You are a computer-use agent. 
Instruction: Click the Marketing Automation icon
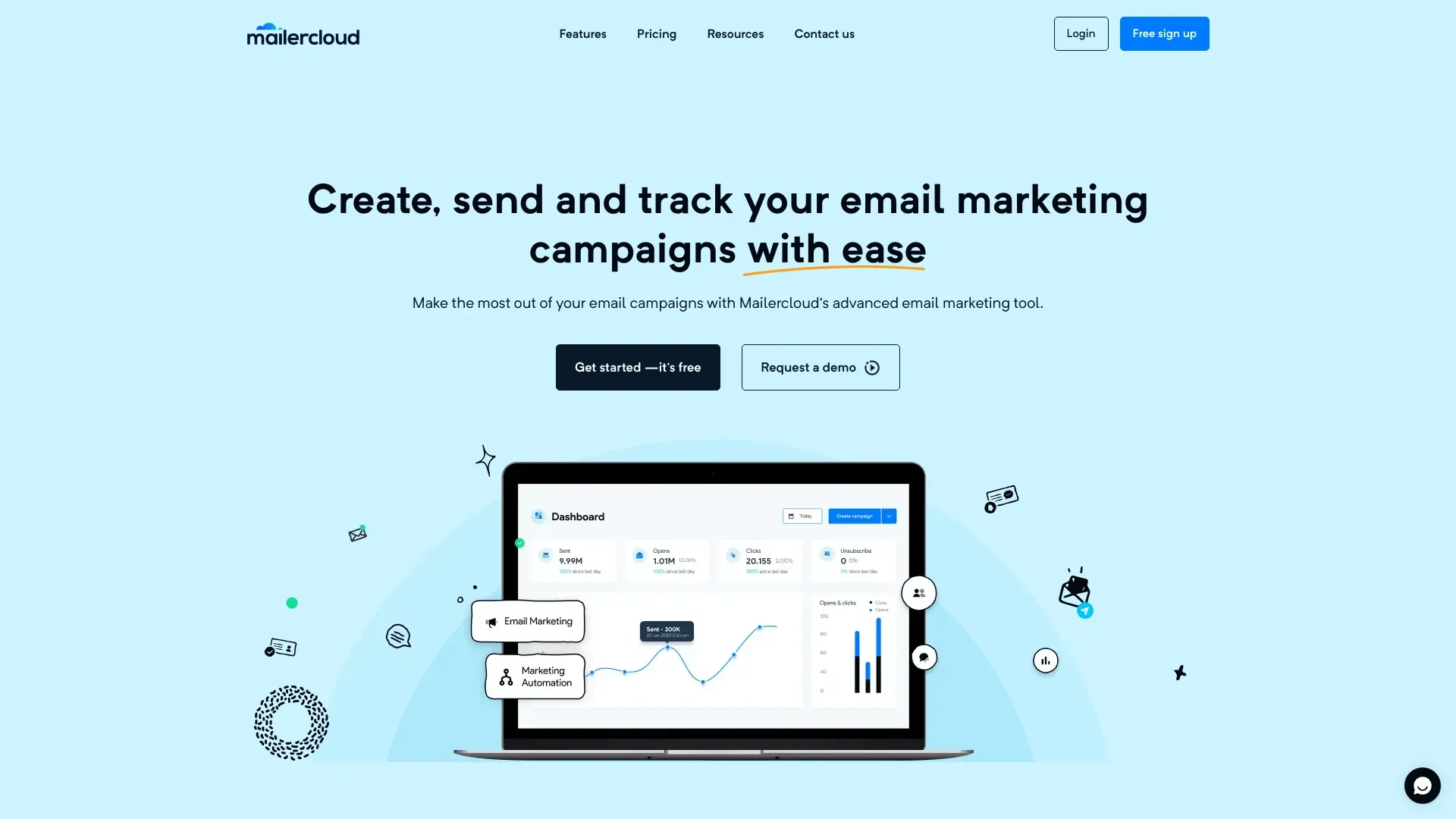point(505,676)
